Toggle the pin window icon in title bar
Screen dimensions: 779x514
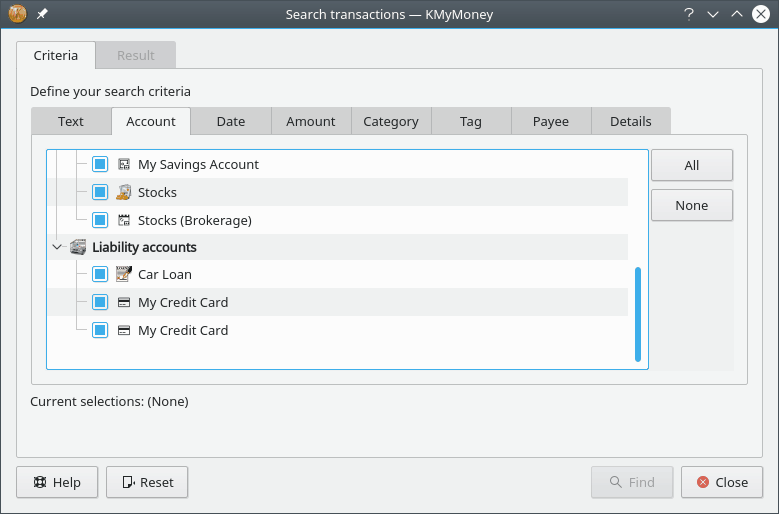(x=42, y=14)
